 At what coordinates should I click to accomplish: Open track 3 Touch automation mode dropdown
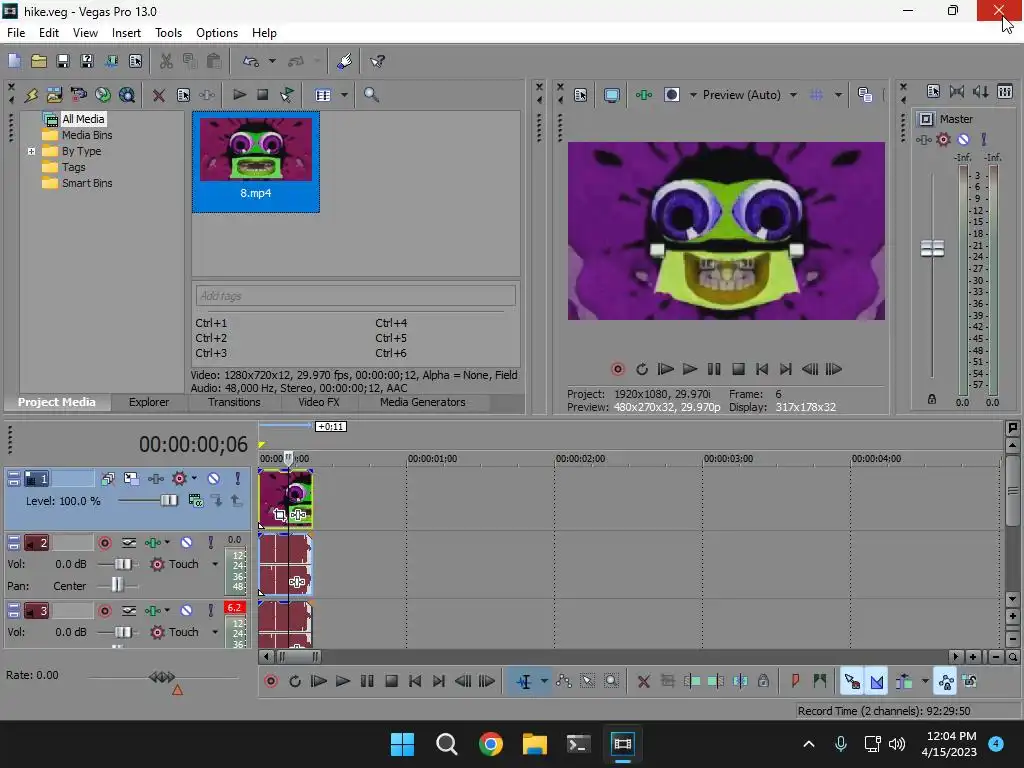[215, 632]
